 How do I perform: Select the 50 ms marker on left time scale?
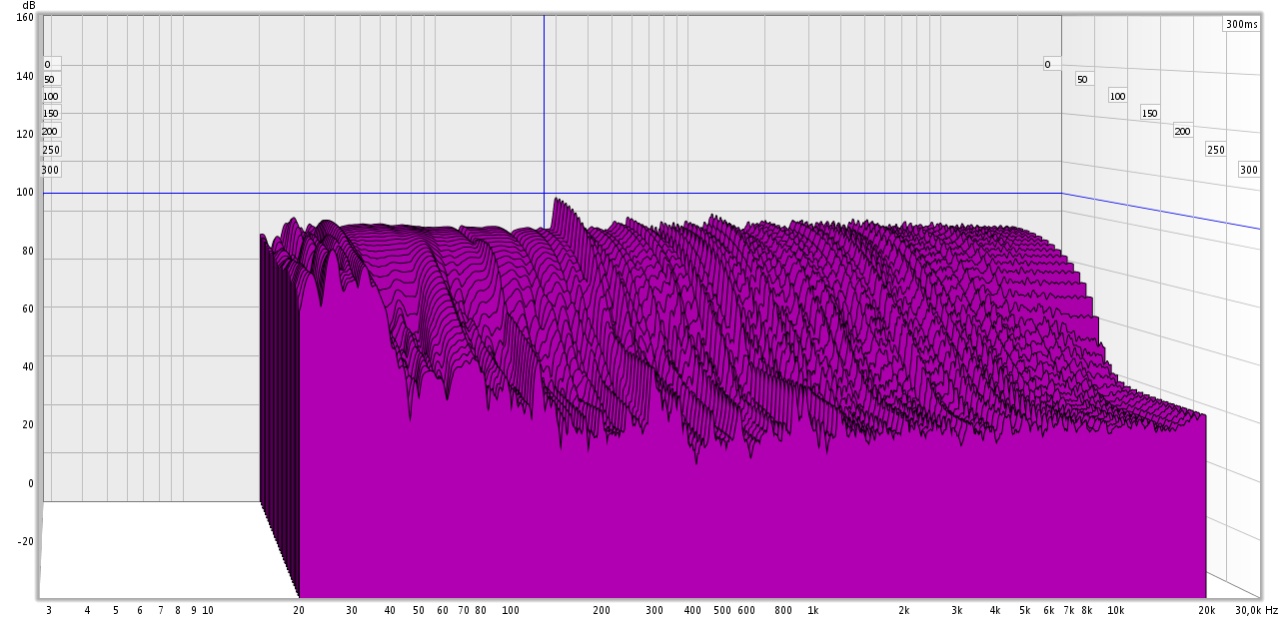tap(50, 79)
